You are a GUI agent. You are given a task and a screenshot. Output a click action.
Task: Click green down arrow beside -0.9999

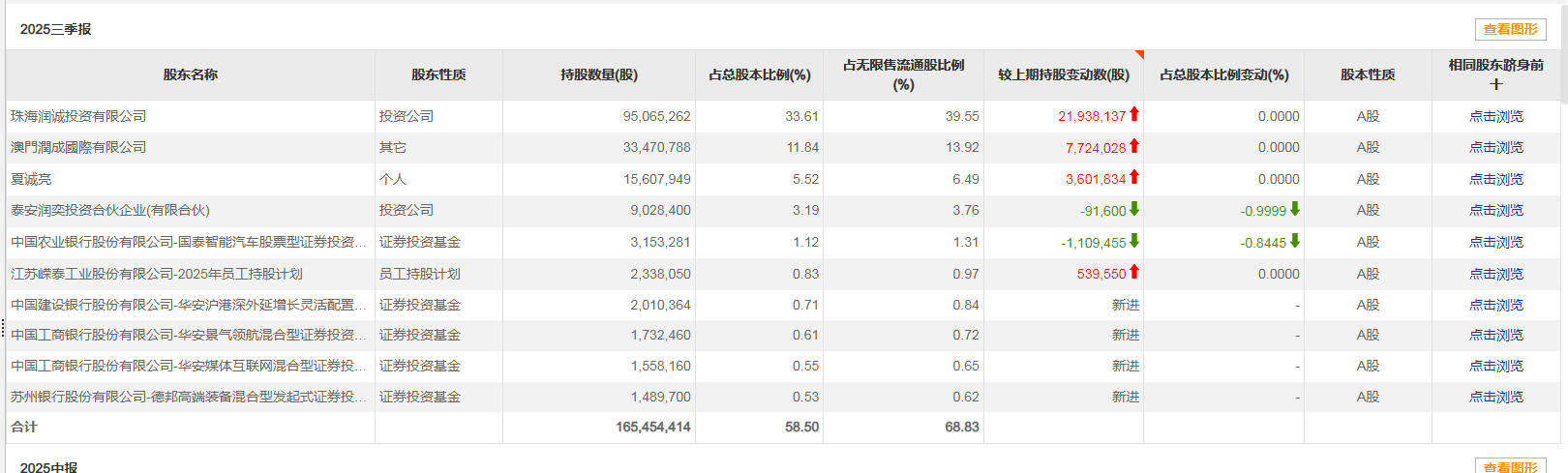coord(1295,209)
